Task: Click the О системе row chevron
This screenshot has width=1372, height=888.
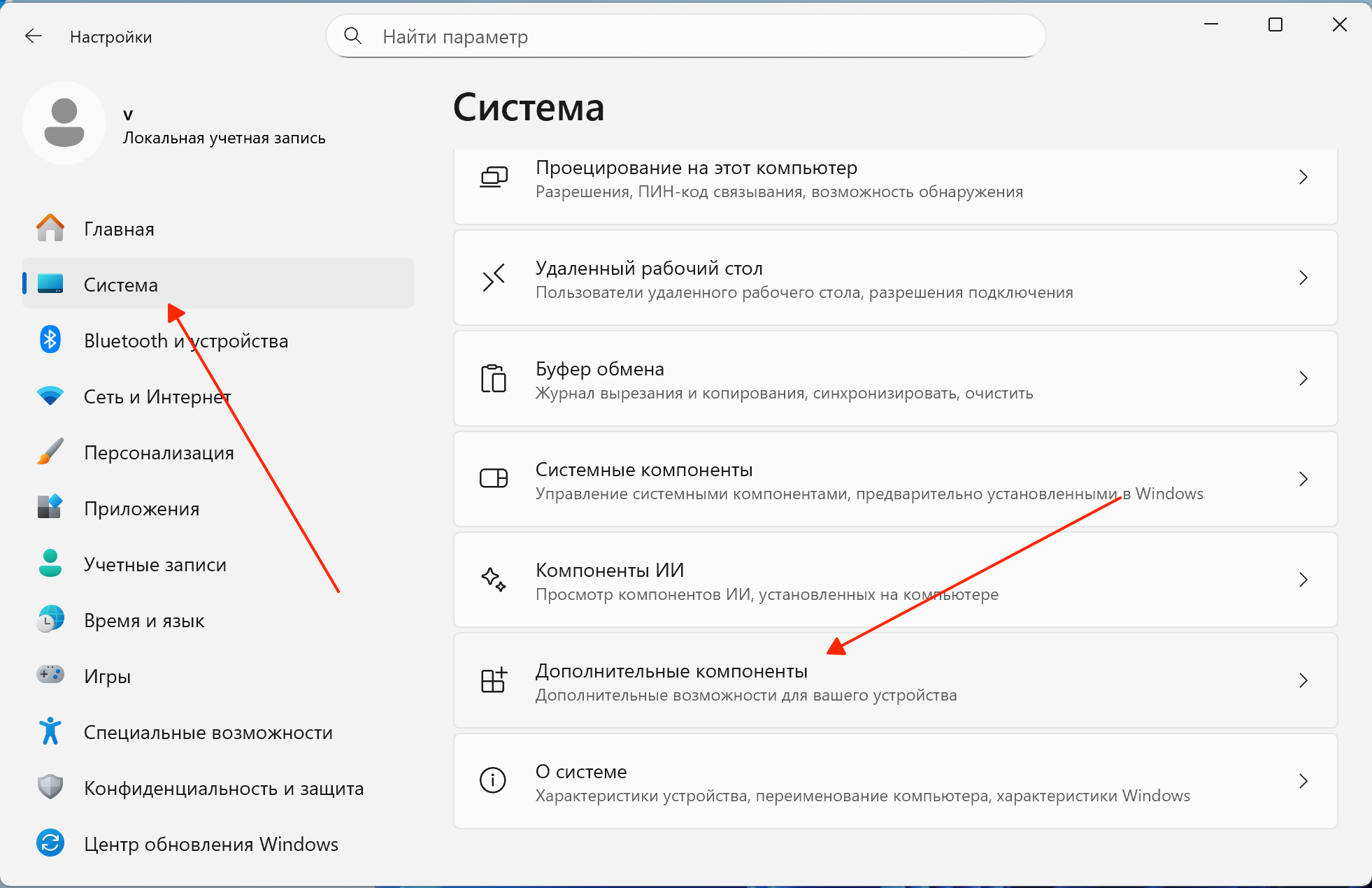Action: 1303,781
